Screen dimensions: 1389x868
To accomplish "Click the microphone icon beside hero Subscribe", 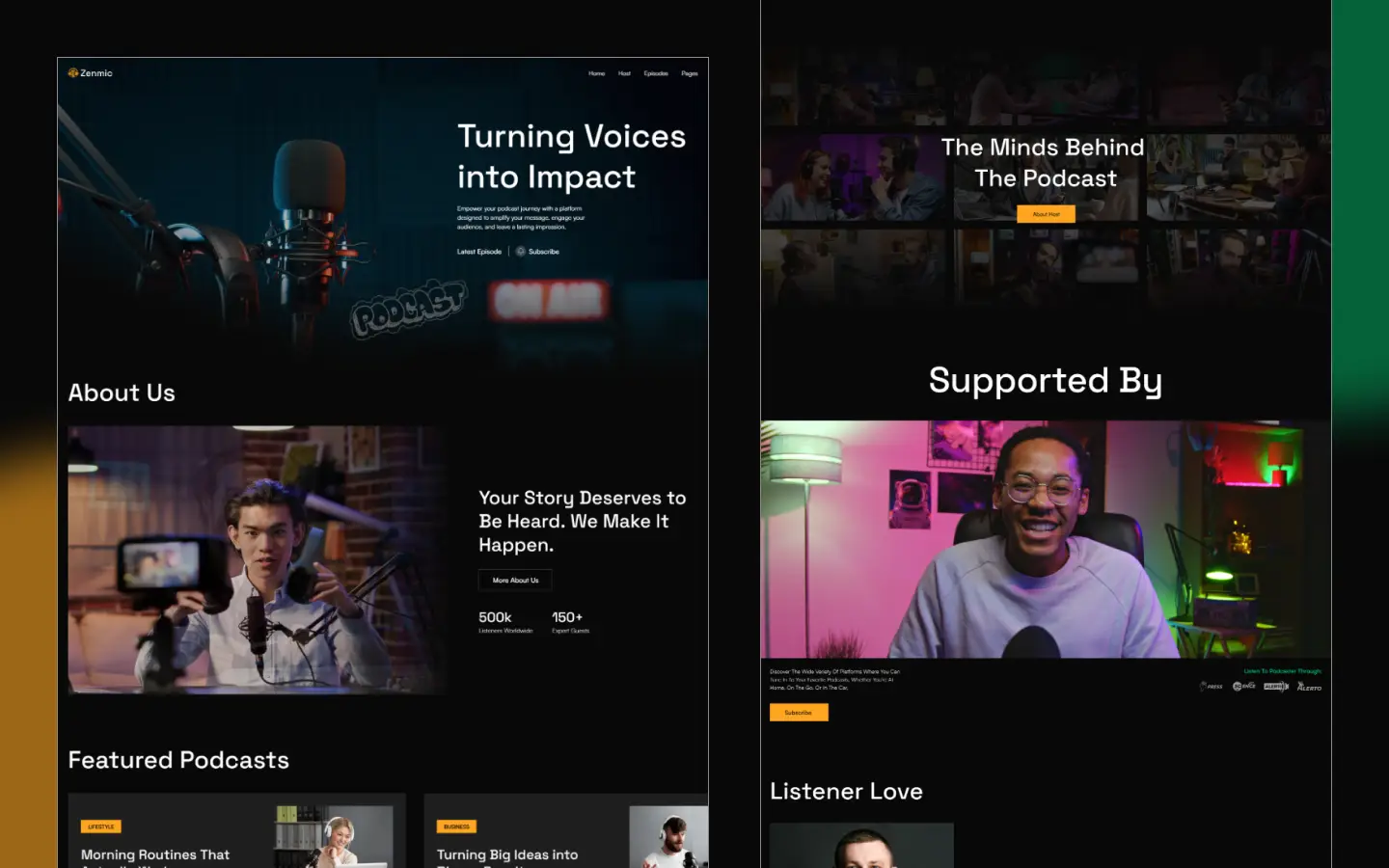I will (x=521, y=251).
